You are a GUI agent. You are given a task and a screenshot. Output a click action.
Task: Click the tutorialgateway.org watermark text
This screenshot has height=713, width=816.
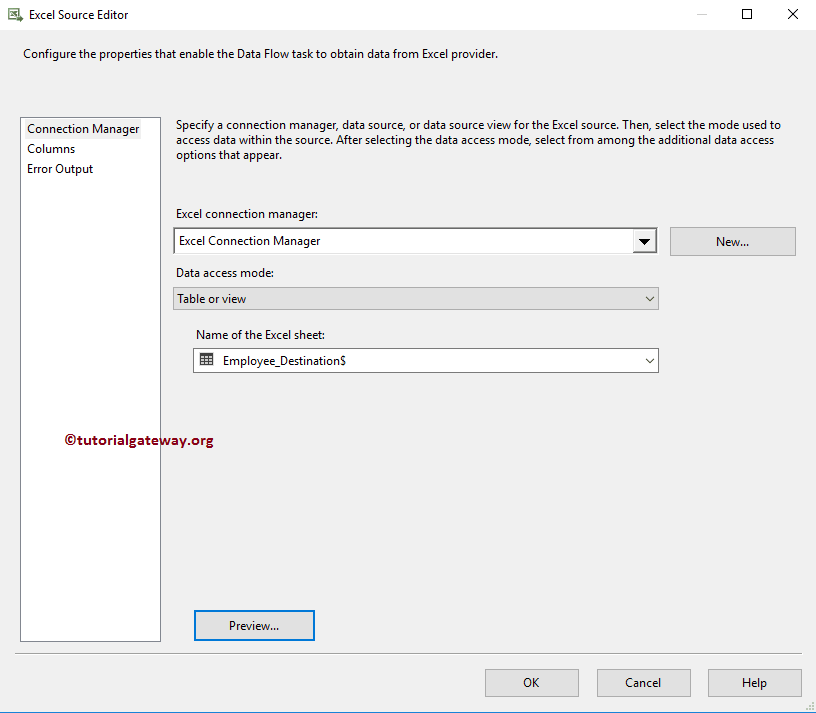click(x=139, y=439)
